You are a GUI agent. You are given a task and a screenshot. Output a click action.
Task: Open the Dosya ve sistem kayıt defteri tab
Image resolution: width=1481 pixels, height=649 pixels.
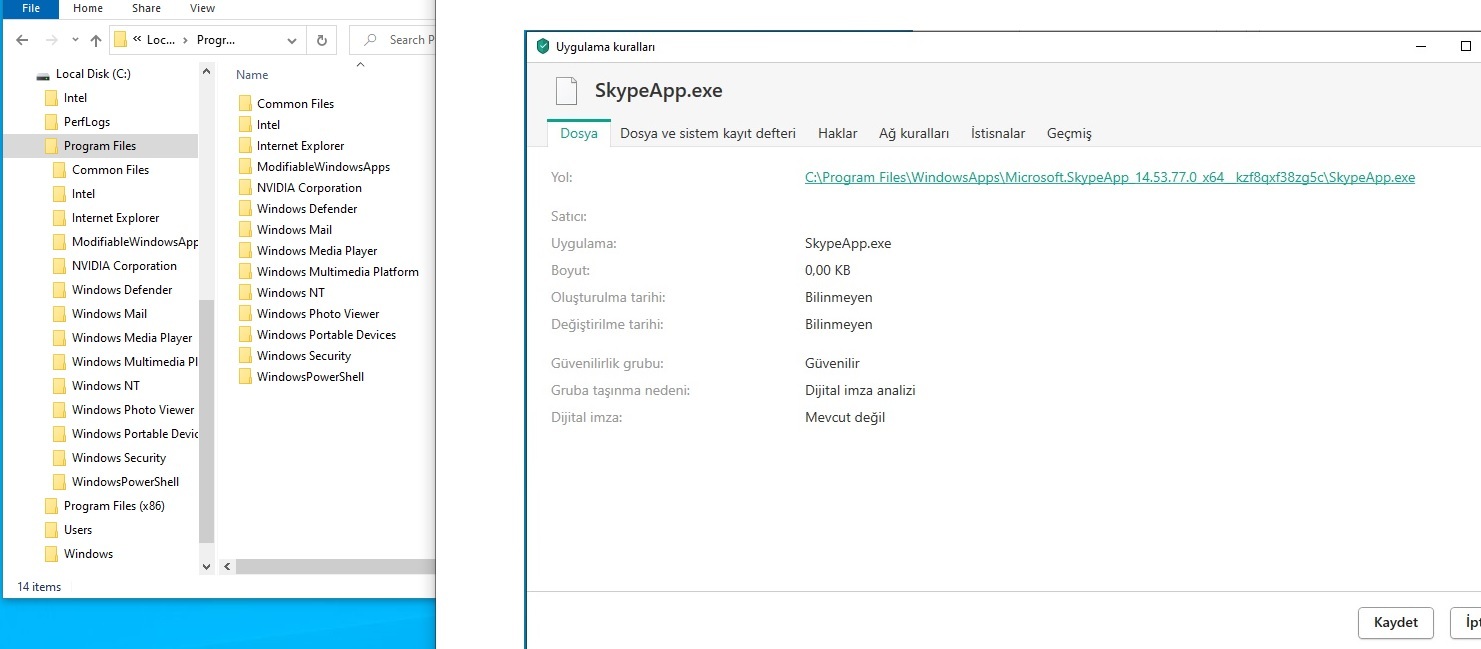707,133
